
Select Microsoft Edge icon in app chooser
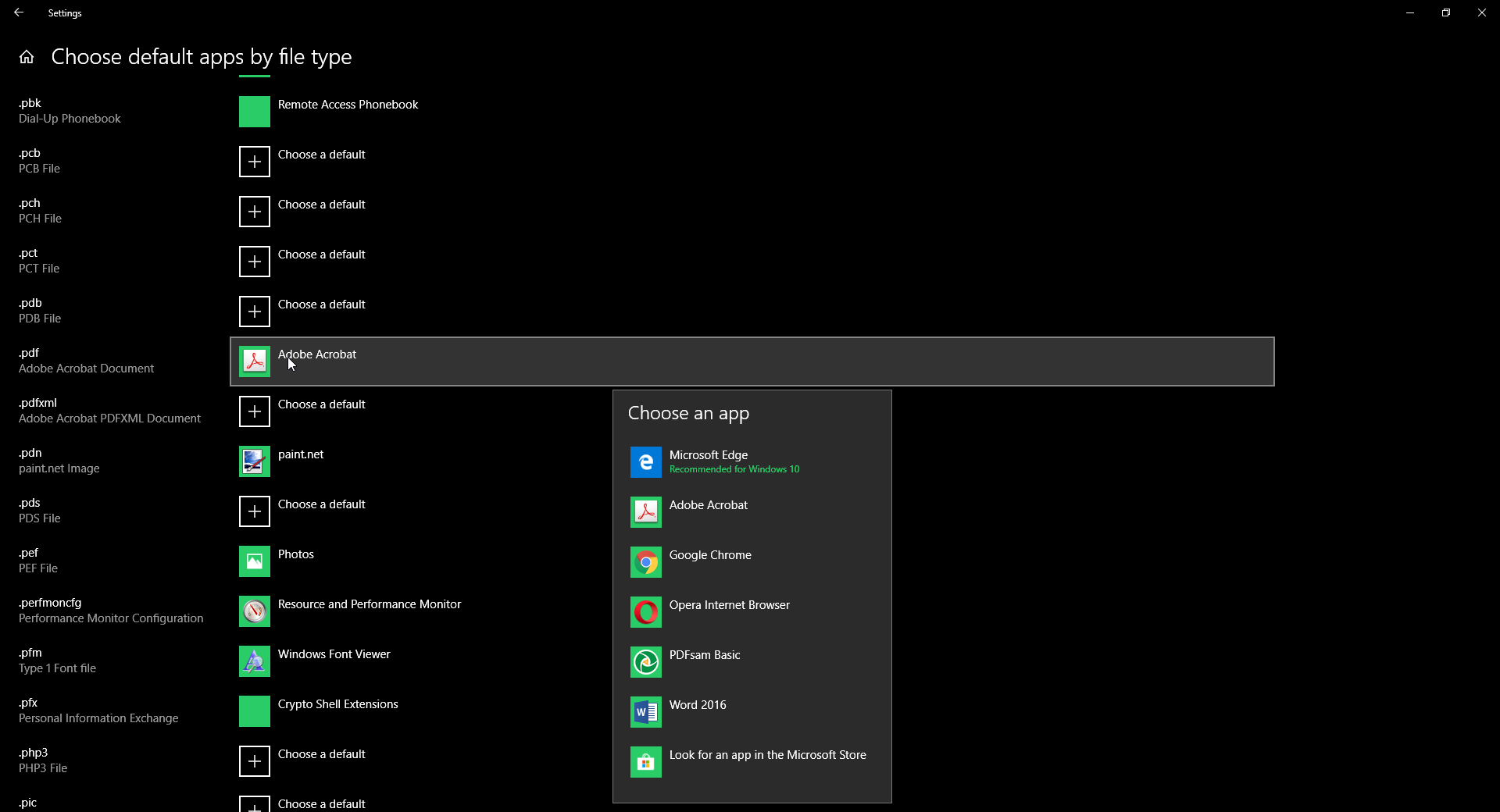click(x=645, y=462)
